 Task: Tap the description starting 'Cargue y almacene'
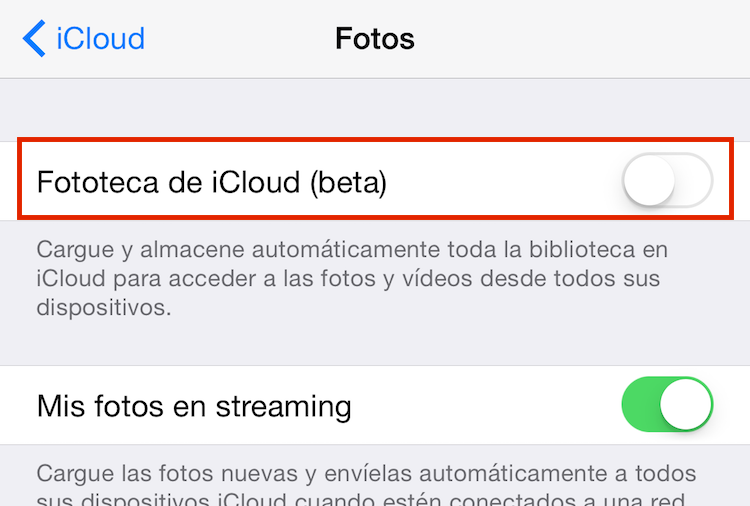coord(352,278)
